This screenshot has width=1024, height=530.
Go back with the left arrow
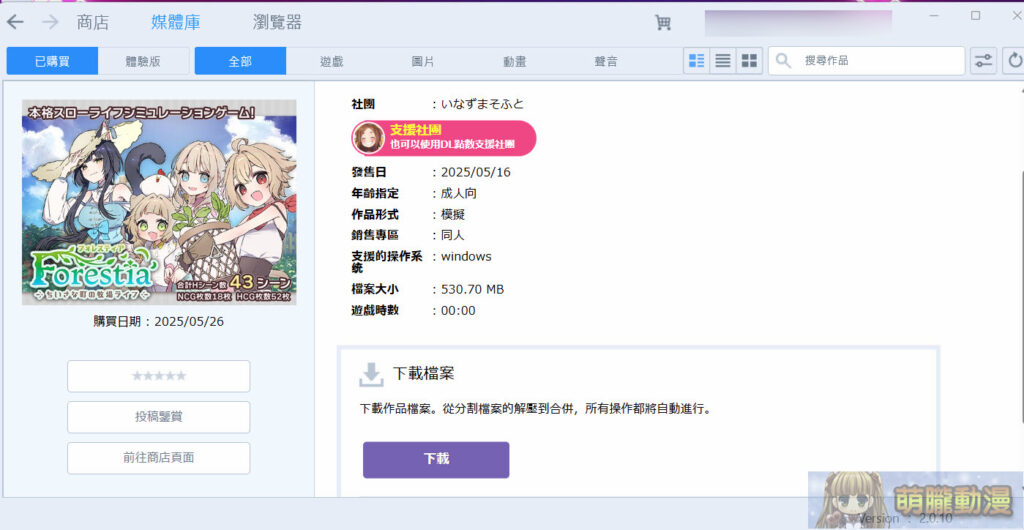click(x=15, y=22)
